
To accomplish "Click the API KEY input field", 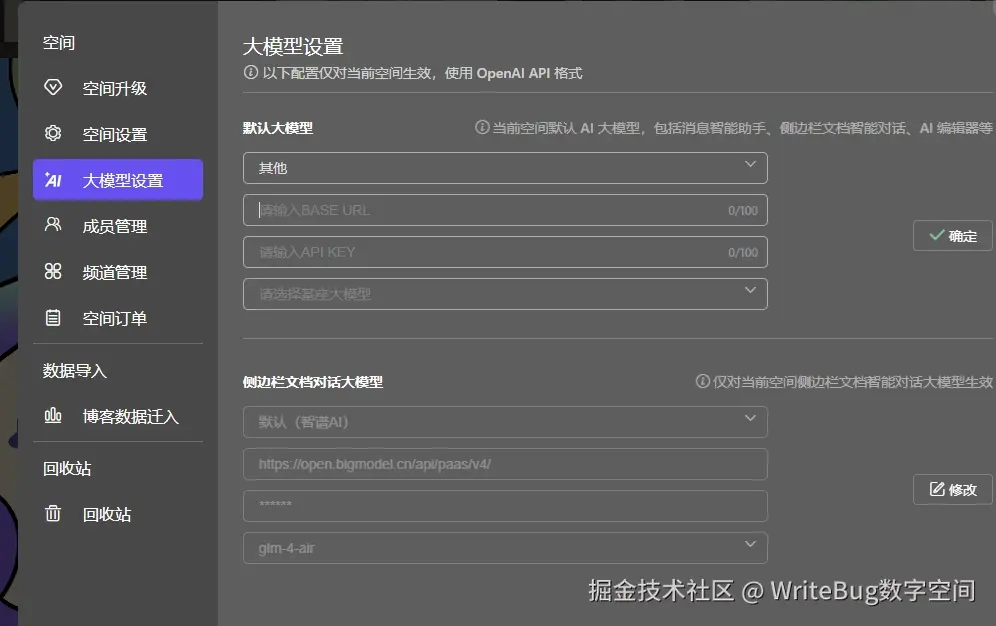I will click(x=505, y=251).
